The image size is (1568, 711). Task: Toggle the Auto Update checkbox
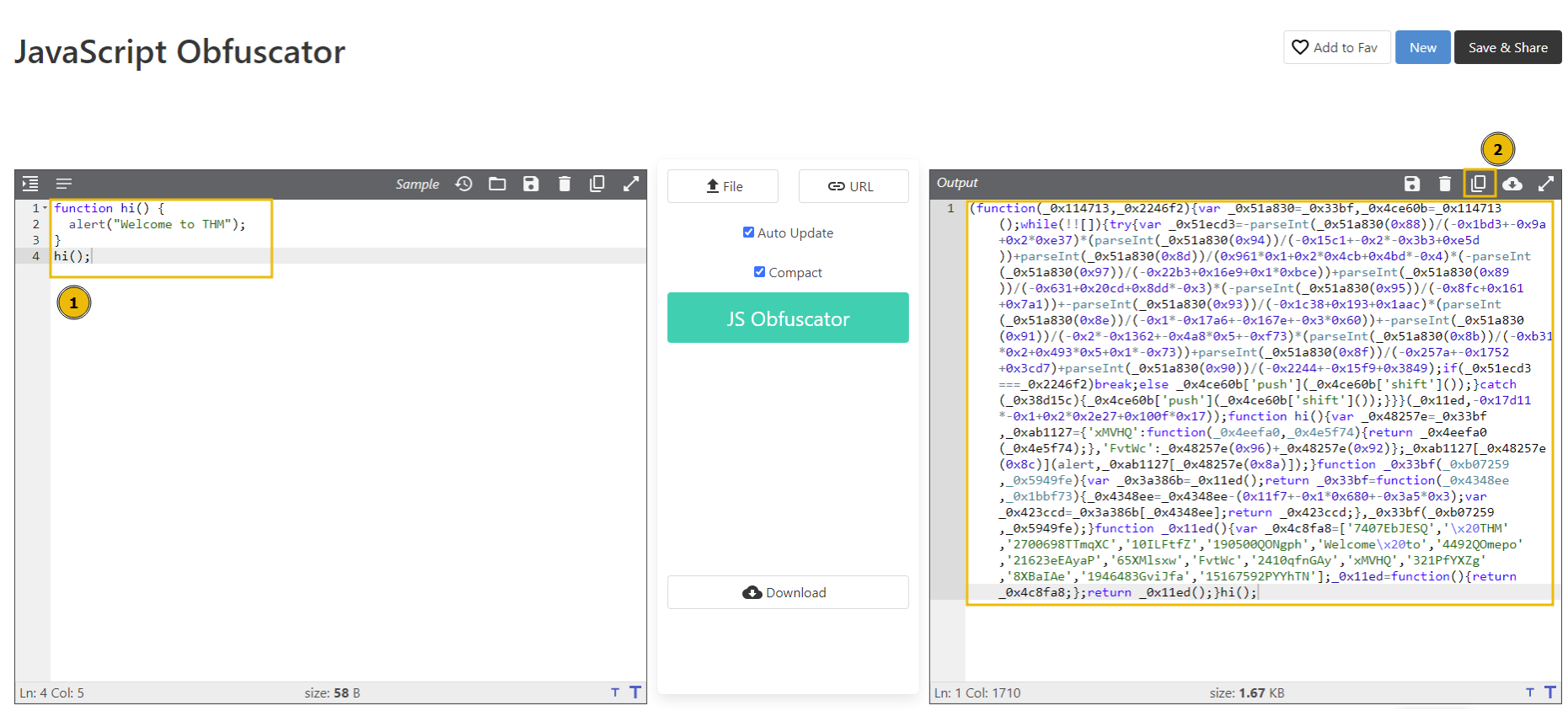click(748, 233)
